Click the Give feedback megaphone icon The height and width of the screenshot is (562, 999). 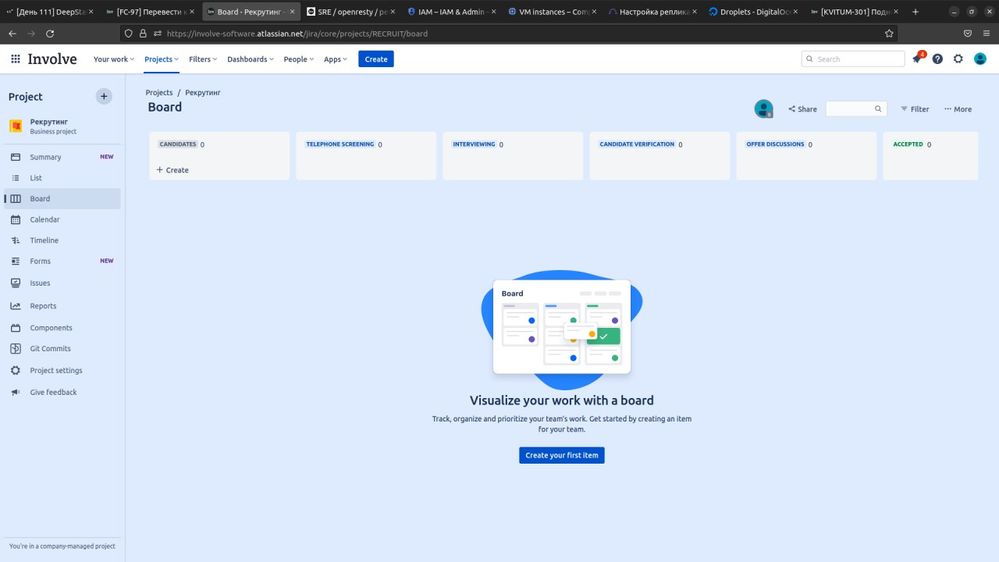click(16, 393)
